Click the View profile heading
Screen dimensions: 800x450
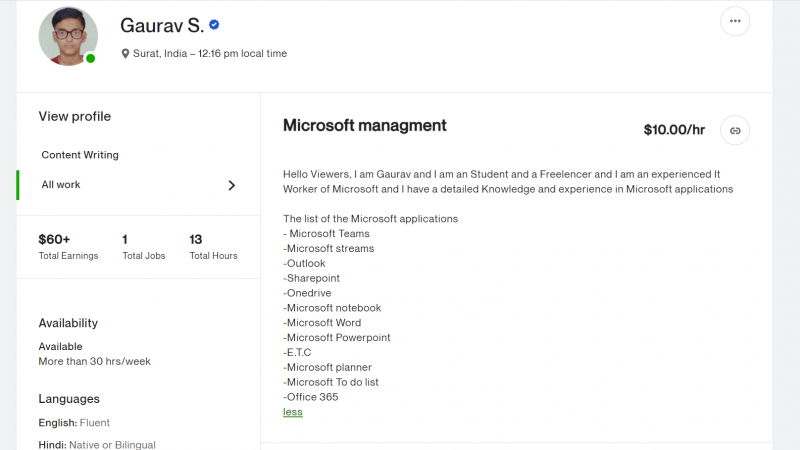pos(74,116)
